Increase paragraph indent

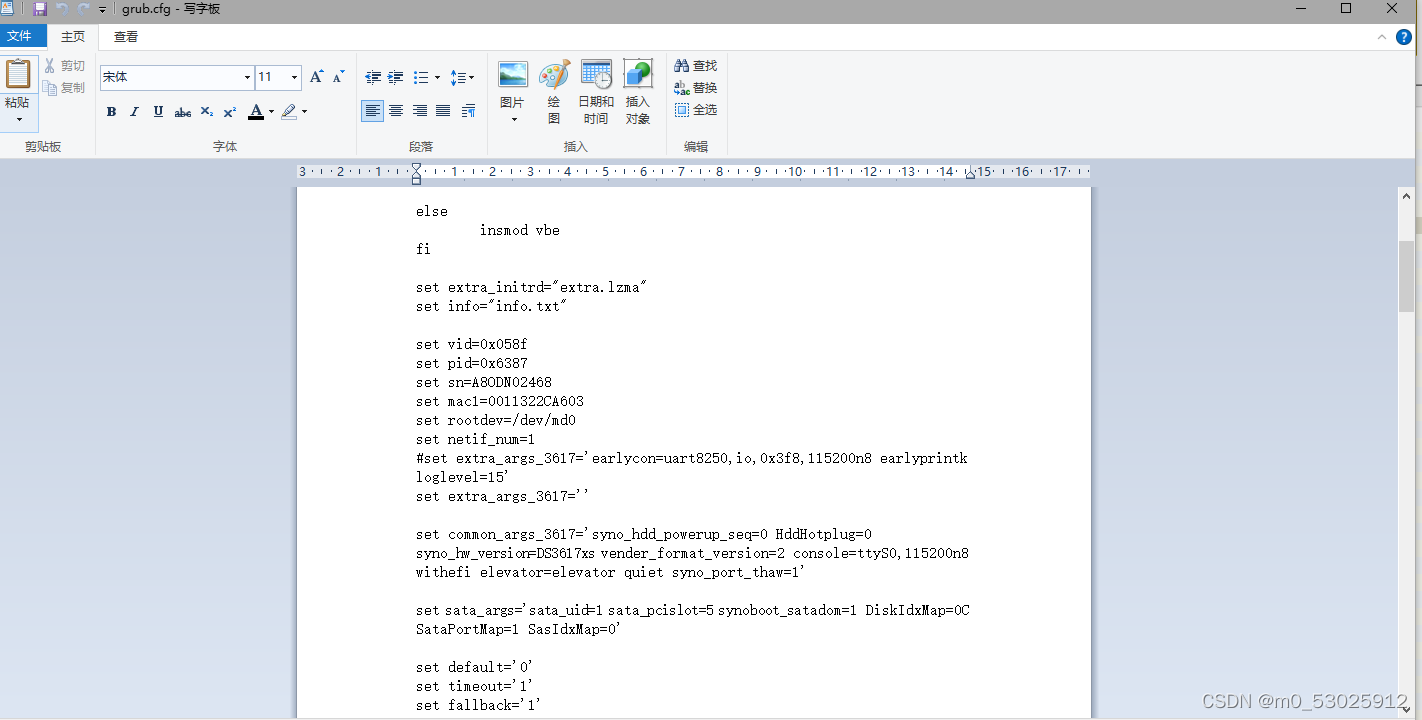396,77
